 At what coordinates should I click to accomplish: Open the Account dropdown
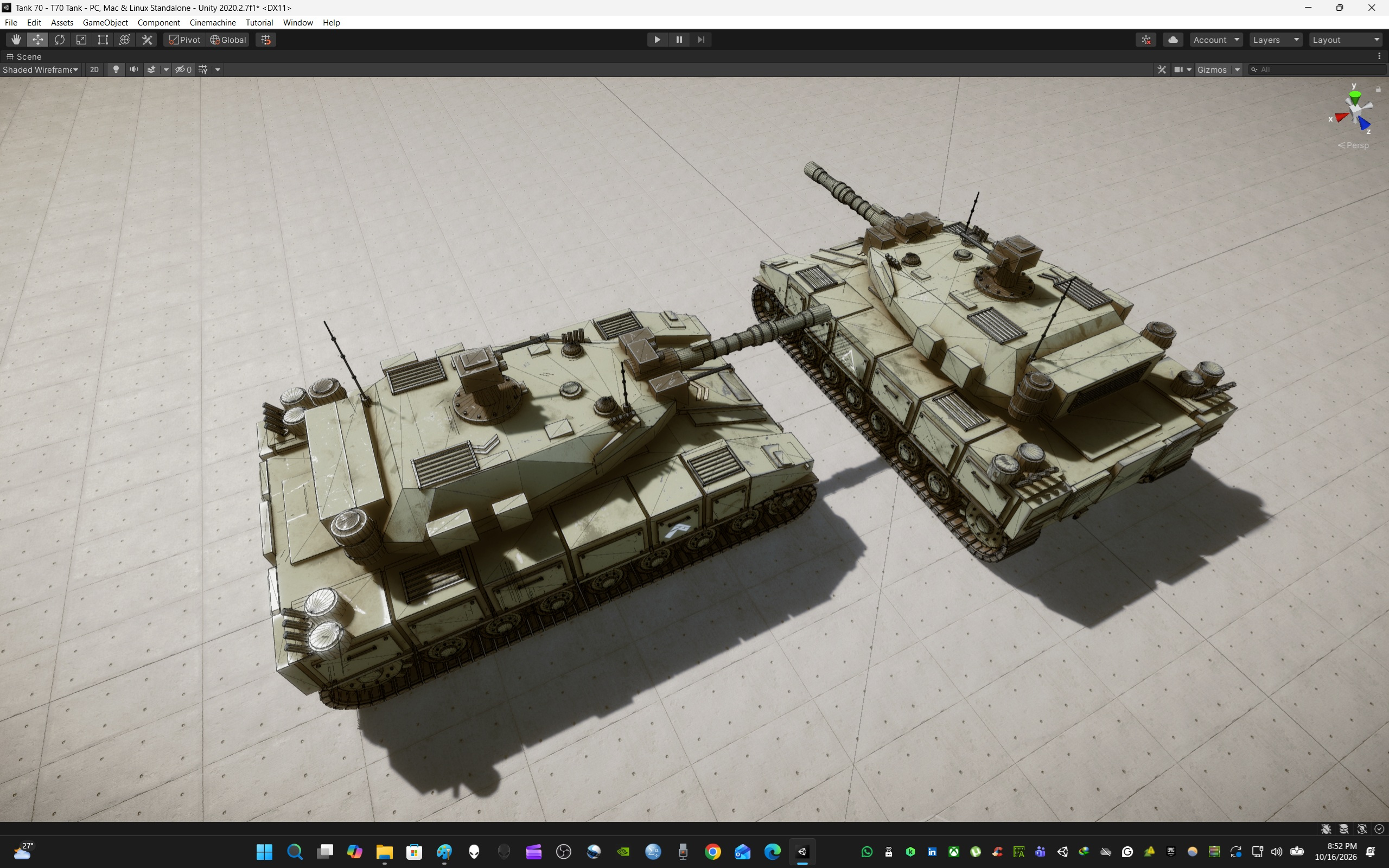[x=1216, y=40]
